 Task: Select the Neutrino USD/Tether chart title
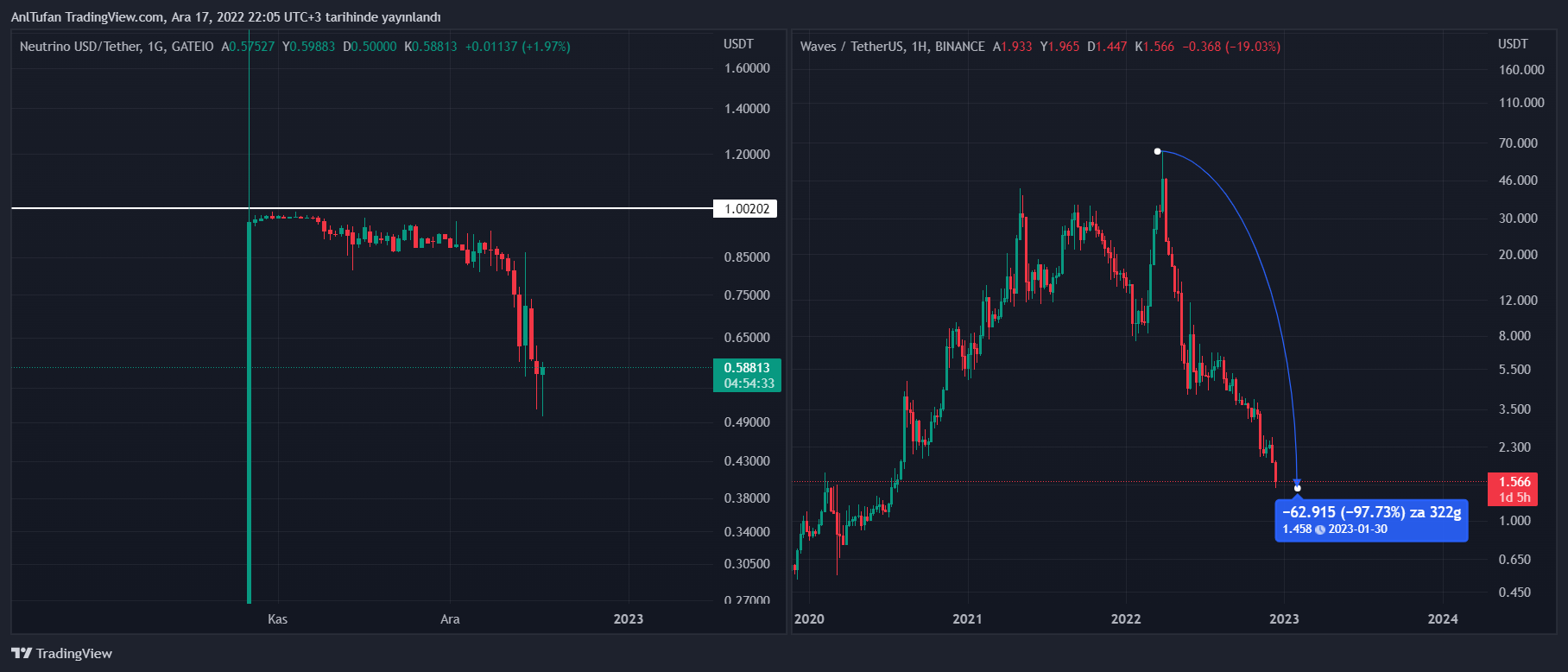point(116,47)
